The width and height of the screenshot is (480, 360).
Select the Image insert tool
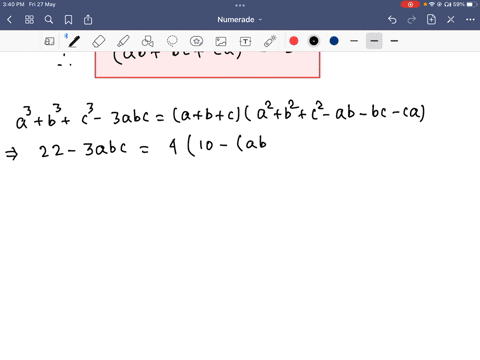point(221,41)
